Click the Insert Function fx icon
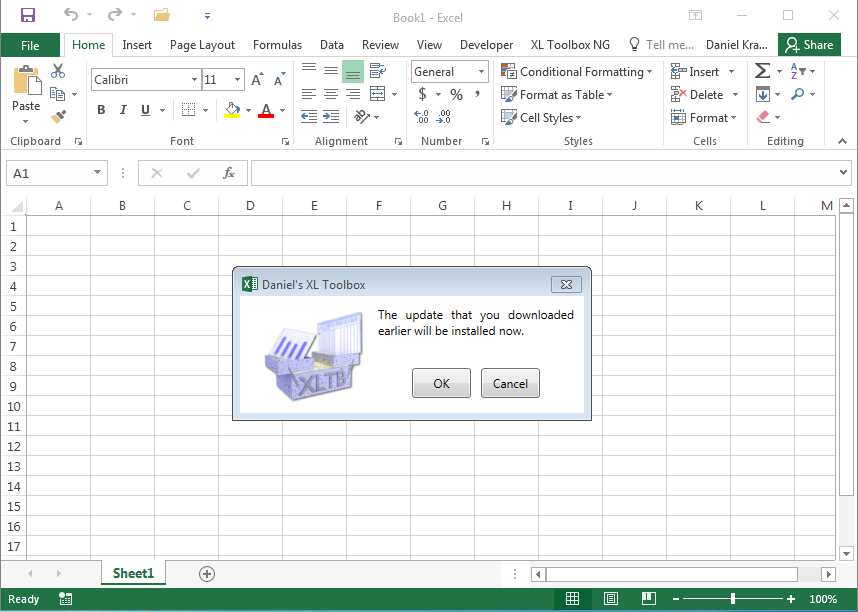This screenshot has height=612, width=858. tap(229, 174)
